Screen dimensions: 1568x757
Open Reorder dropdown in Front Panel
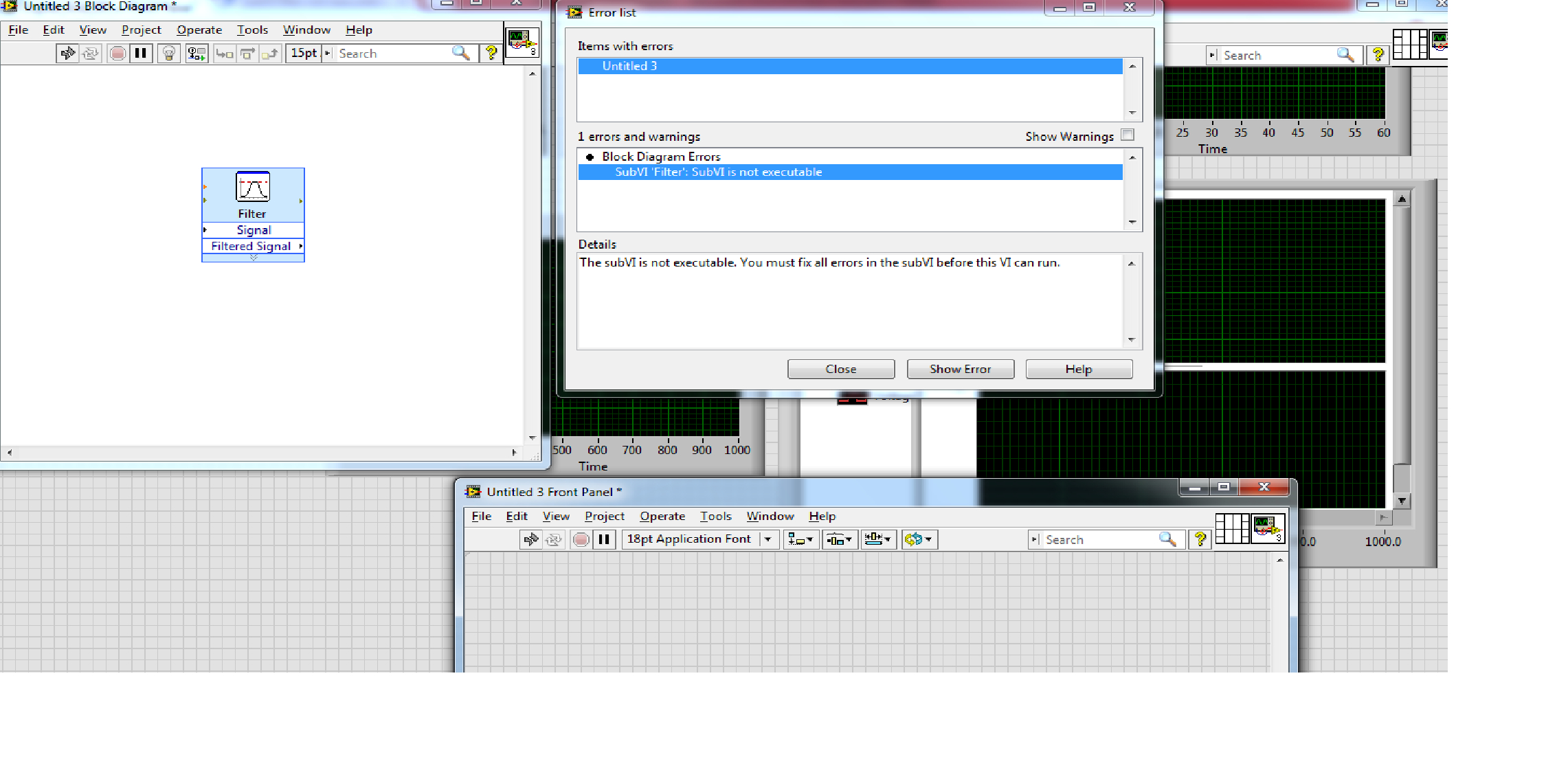point(919,539)
